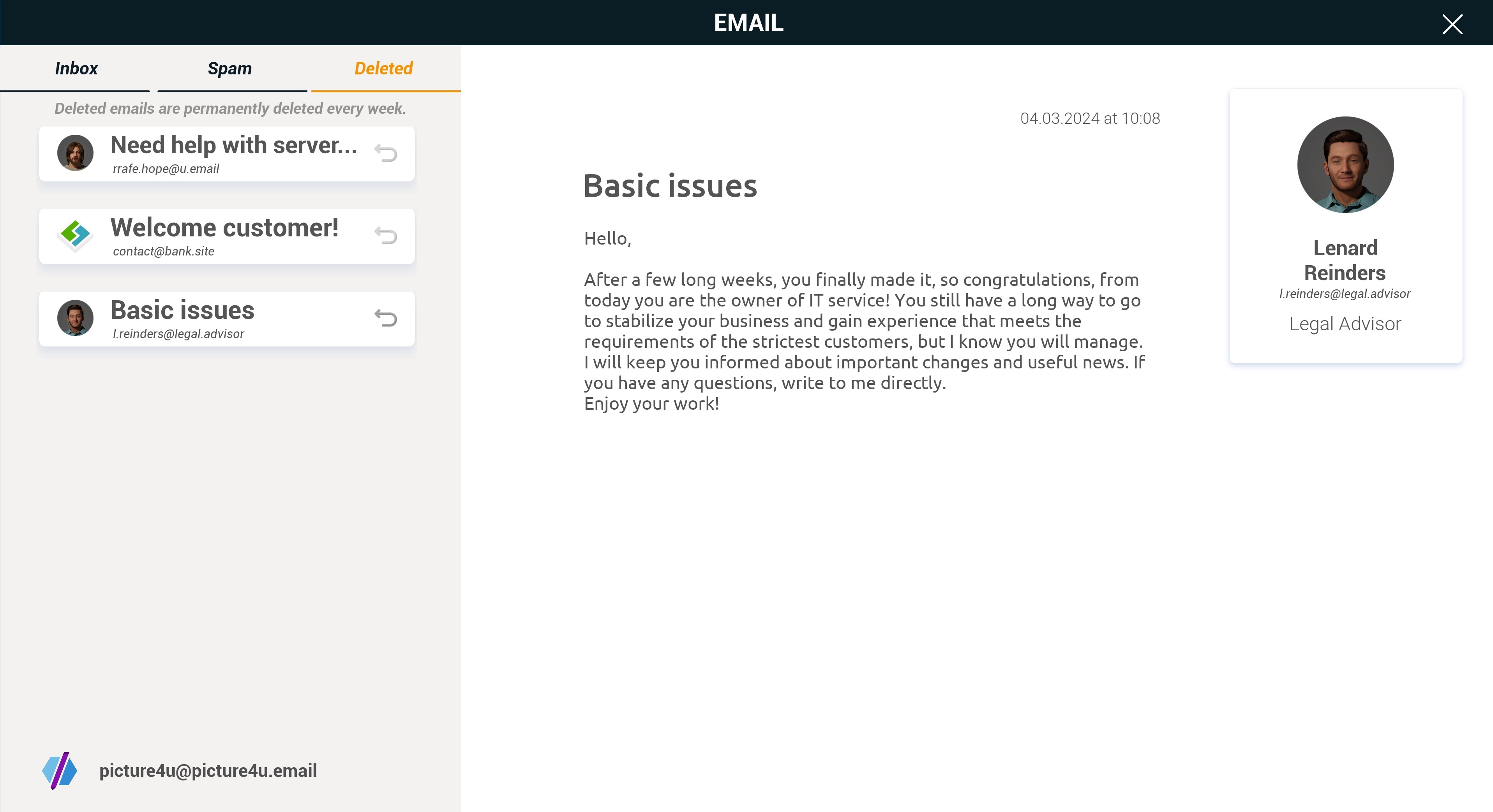Image resolution: width=1493 pixels, height=812 pixels.
Task: Click rrafe.hope sender avatar in list
Action: click(75, 153)
